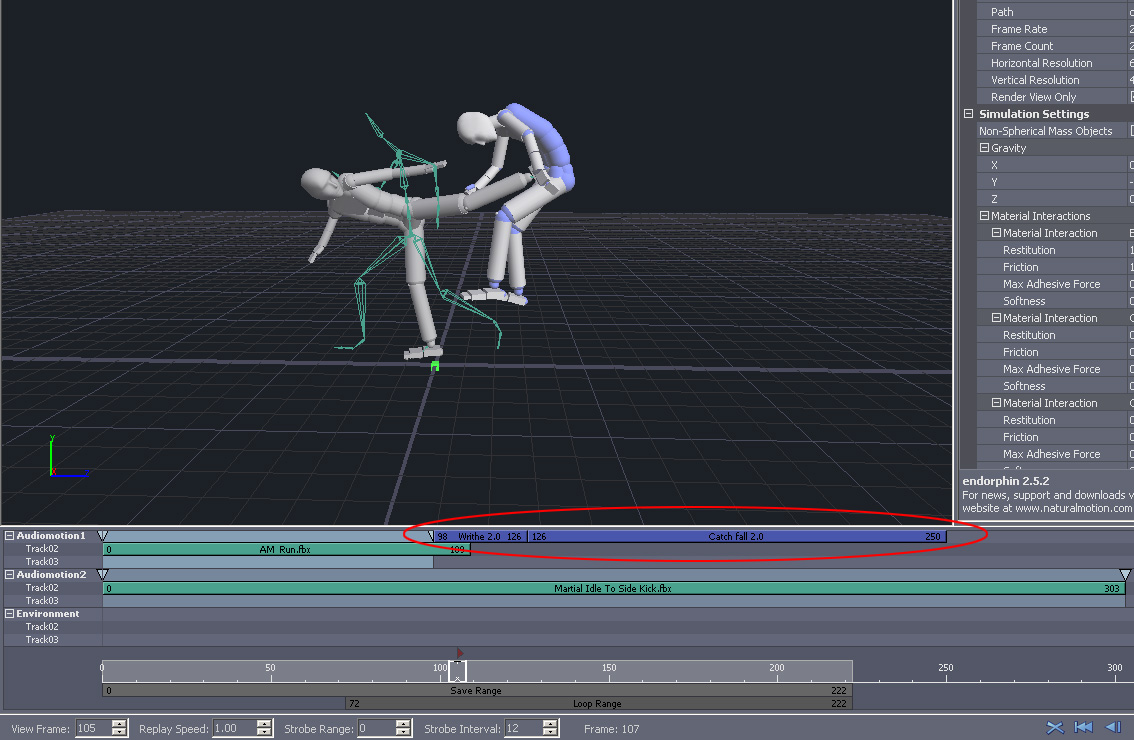
Task: Select Track02 under Audiomotion2
Action: (42, 588)
